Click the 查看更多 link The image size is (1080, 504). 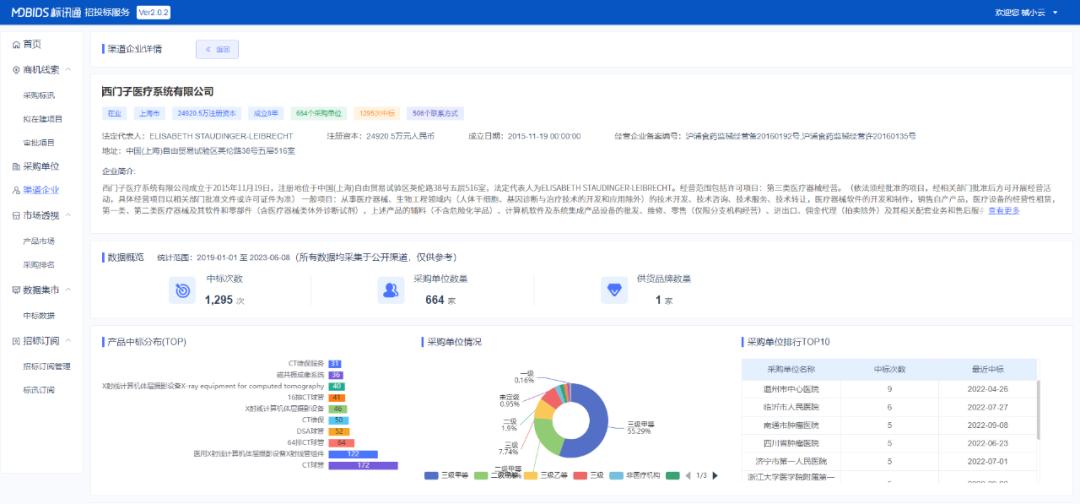[x=1004, y=211]
